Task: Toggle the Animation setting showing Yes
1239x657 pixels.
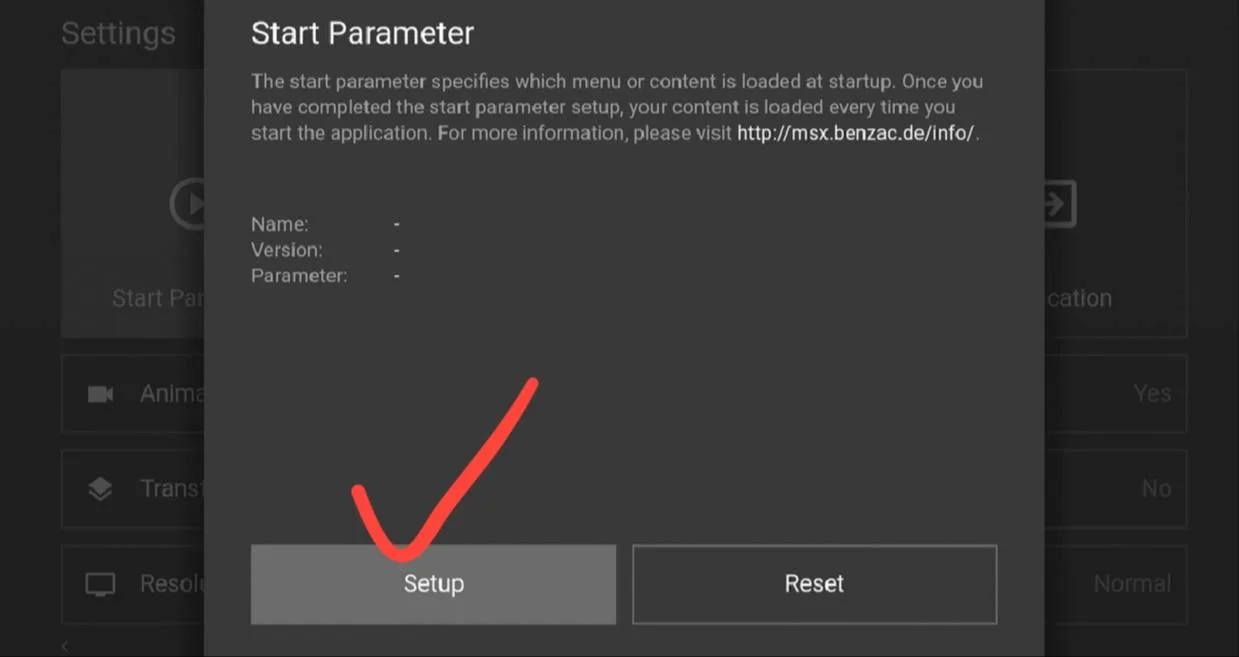Action: pos(1152,394)
